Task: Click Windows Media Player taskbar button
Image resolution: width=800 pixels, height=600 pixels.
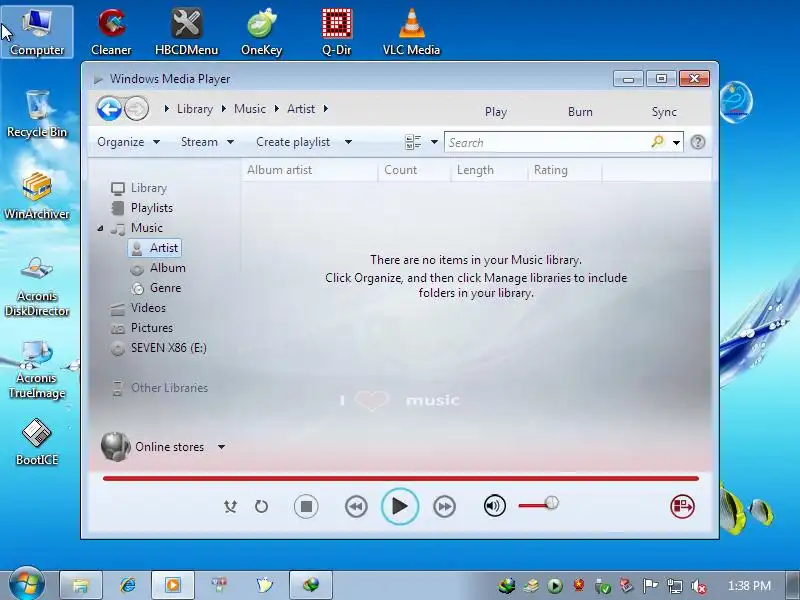Action: click(172, 585)
